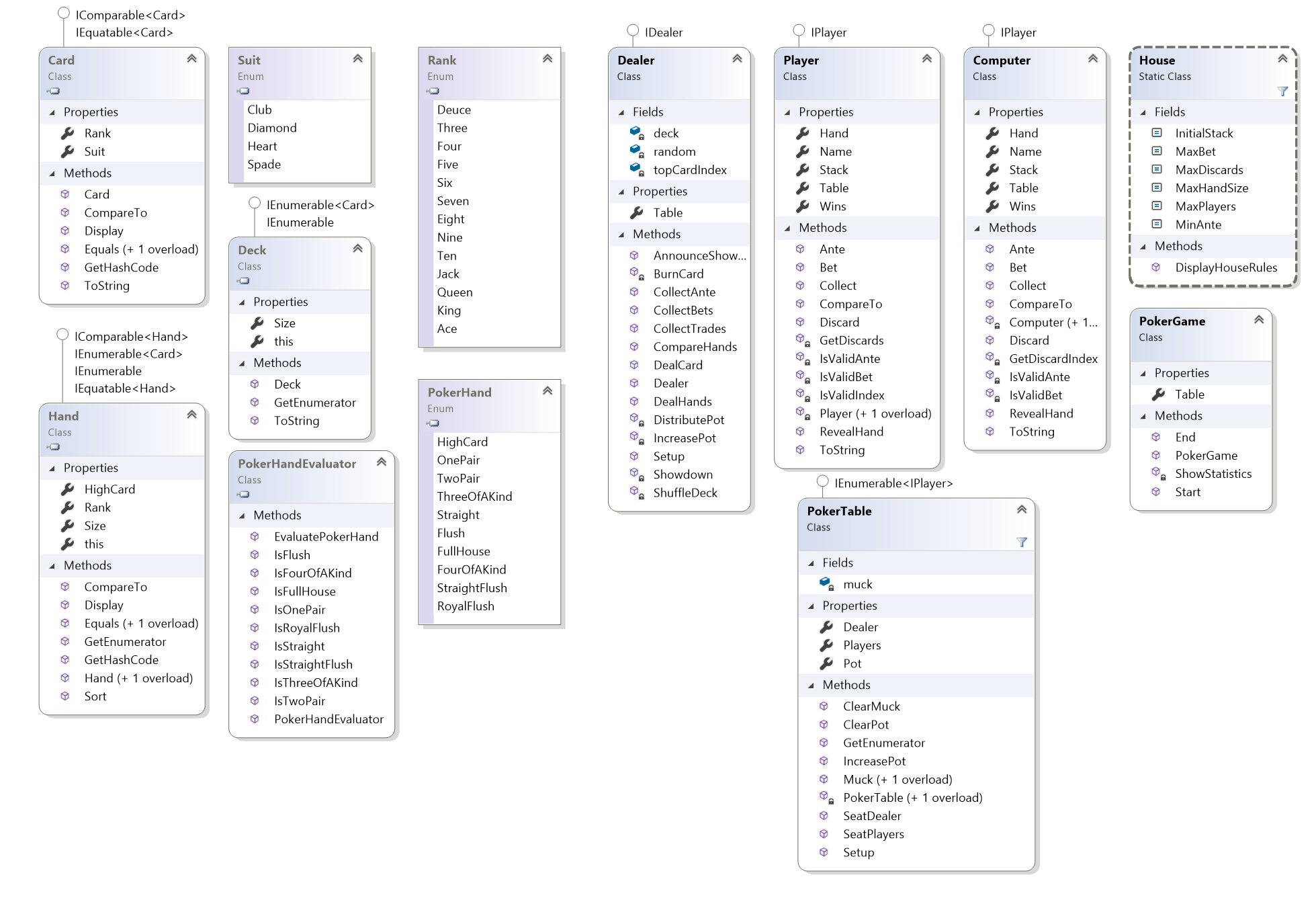The height and width of the screenshot is (904, 1316).
Task: Select the wrench icon beside Hand property in Player
Action: coord(802,132)
